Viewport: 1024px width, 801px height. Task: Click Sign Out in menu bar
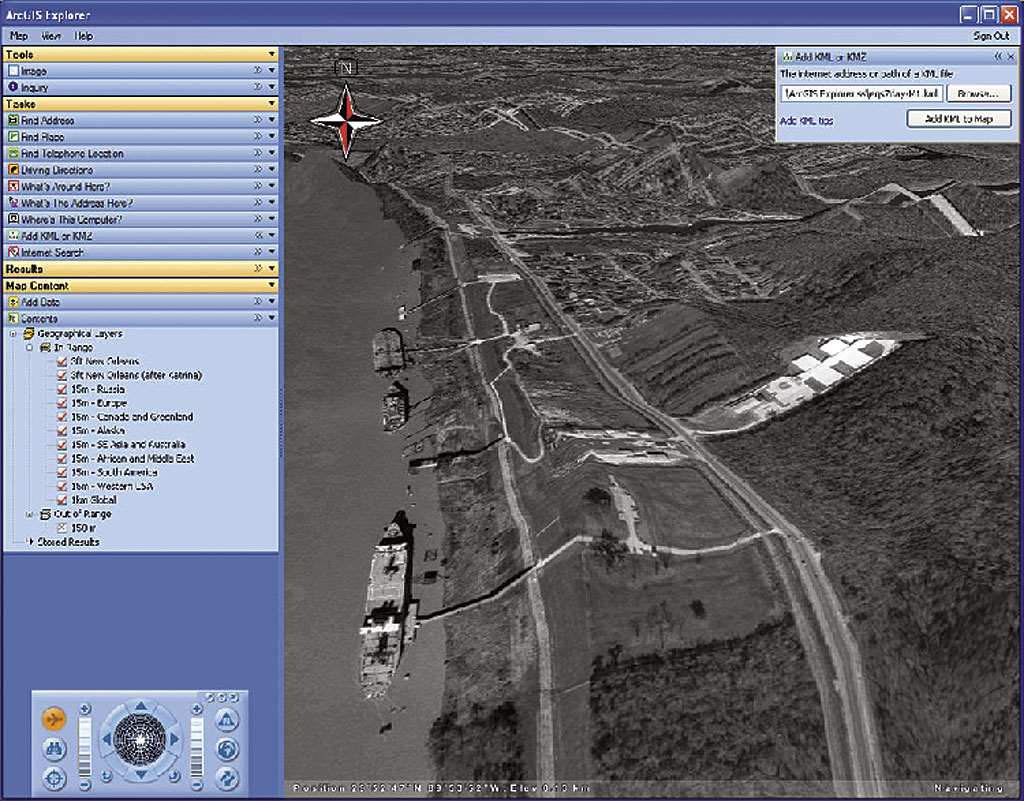coord(991,36)
